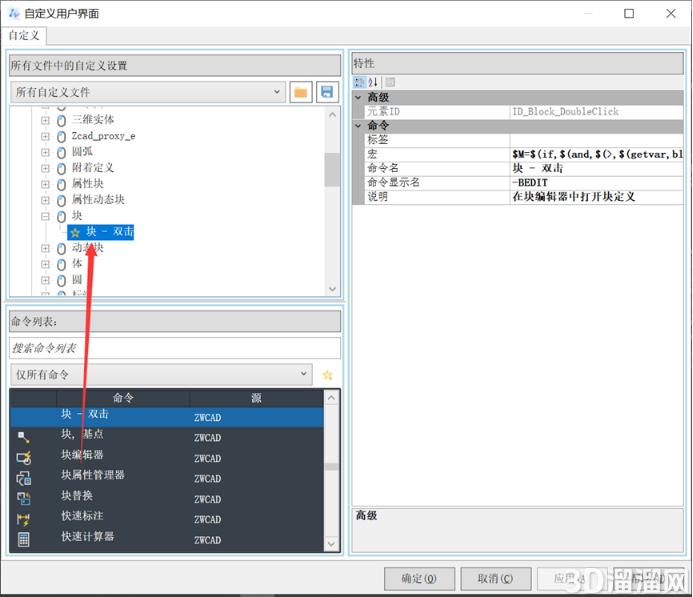Expand the 属性块 tree node
Screen dimensions: 693x597
45,184
